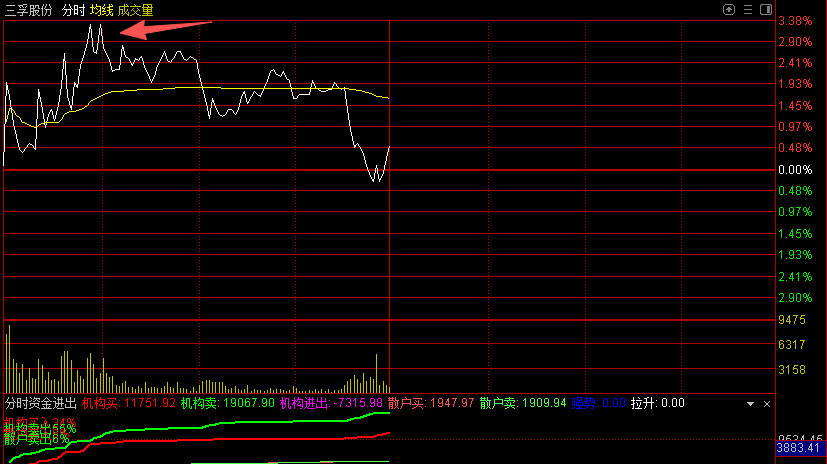The height and width of the screenshot is (464, 827).
Task: Click the 成交量 label in header
Action: coord(135,10)
